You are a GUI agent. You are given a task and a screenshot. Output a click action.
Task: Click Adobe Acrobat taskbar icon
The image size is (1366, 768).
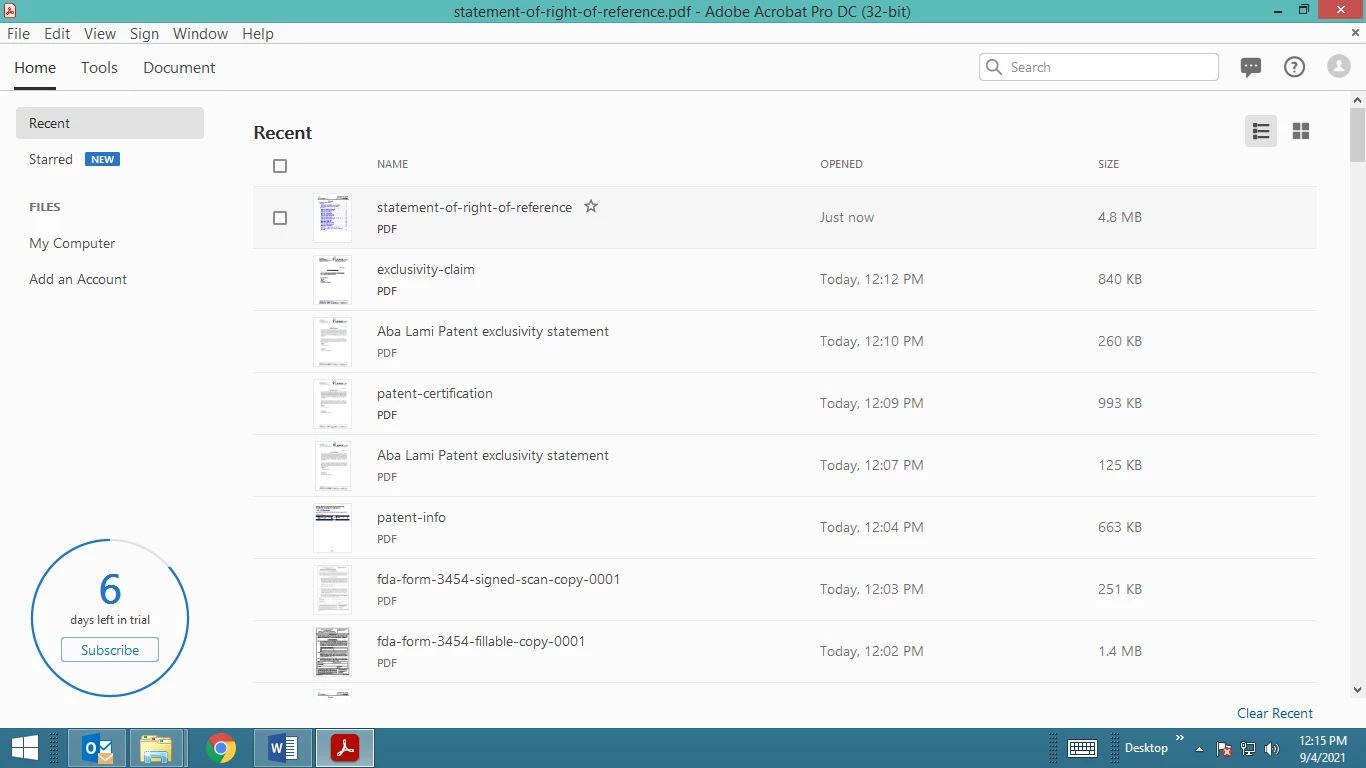coord(345,748)
